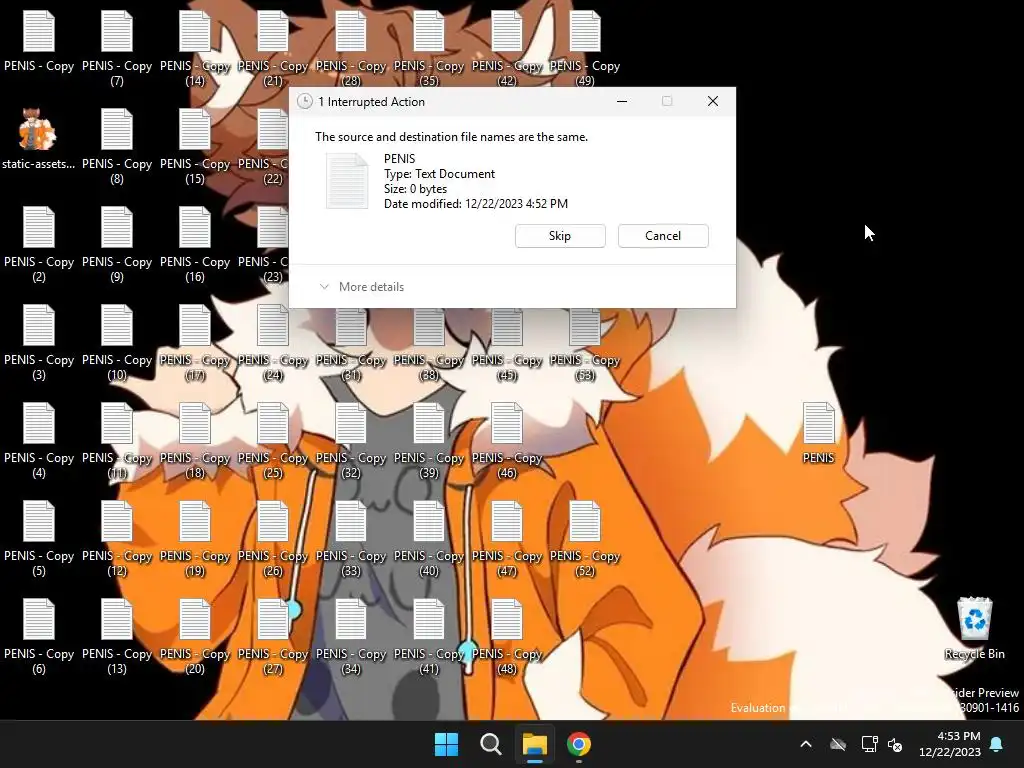Click the Skip button in the dialog
Image resolution: width=1024 pixels, height=768 pixels.
pyautogui.click(x=560, y=236)
